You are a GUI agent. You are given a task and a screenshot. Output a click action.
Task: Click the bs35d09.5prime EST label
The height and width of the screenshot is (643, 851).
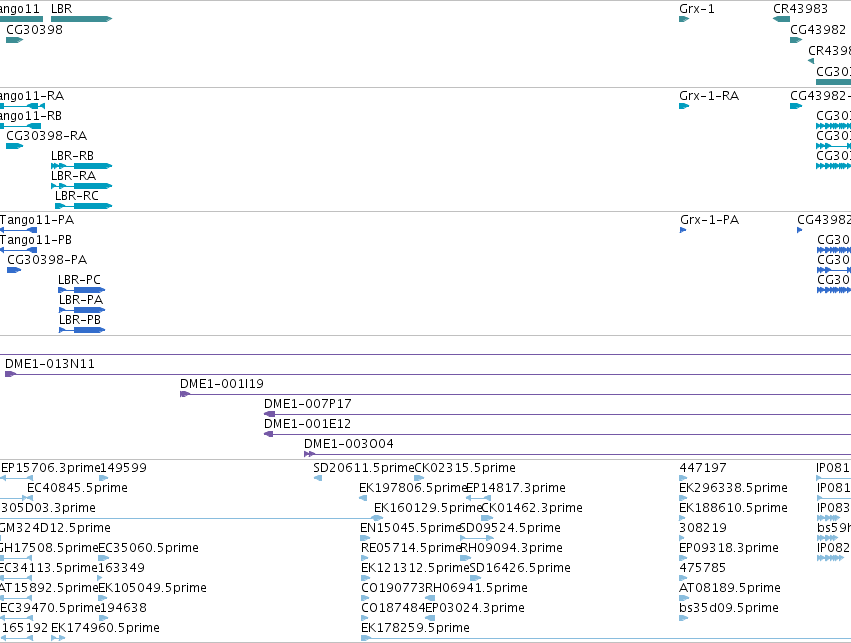pyautogui.click(x=729, y=608)
